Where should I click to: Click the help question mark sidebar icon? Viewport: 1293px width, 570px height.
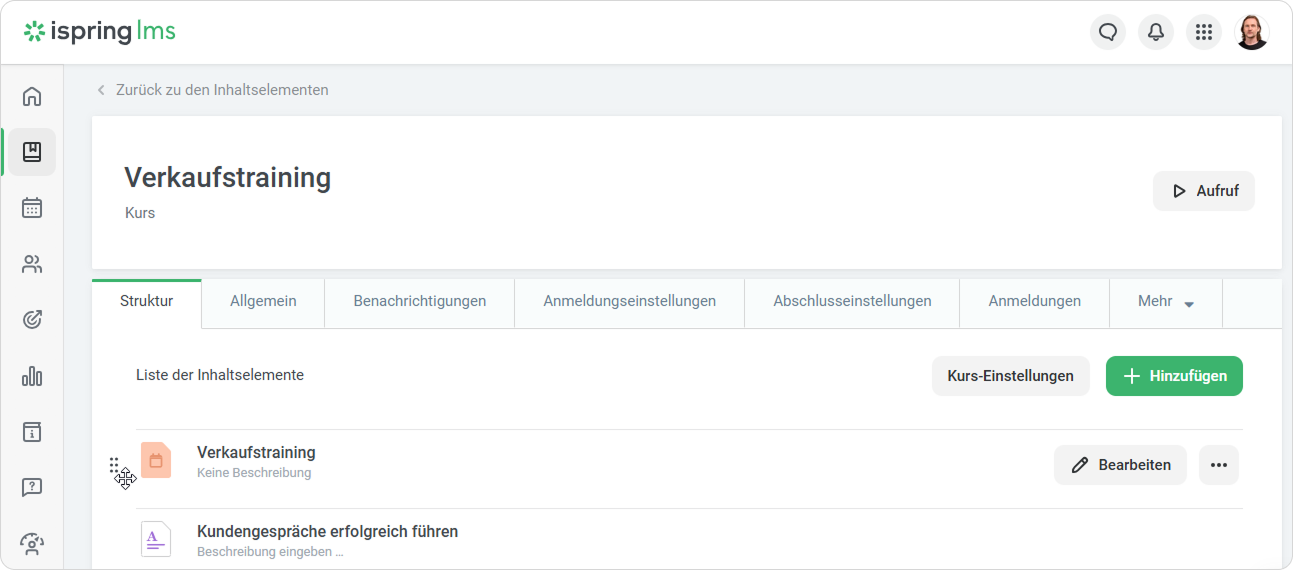coord(32,488)
